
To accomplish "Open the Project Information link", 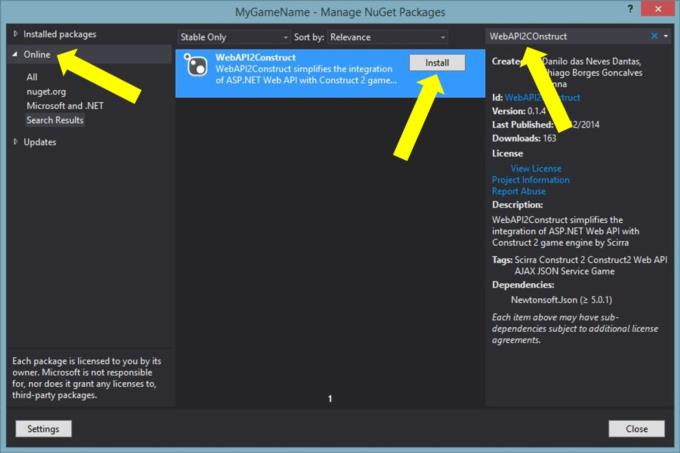I will coord(530,180).
